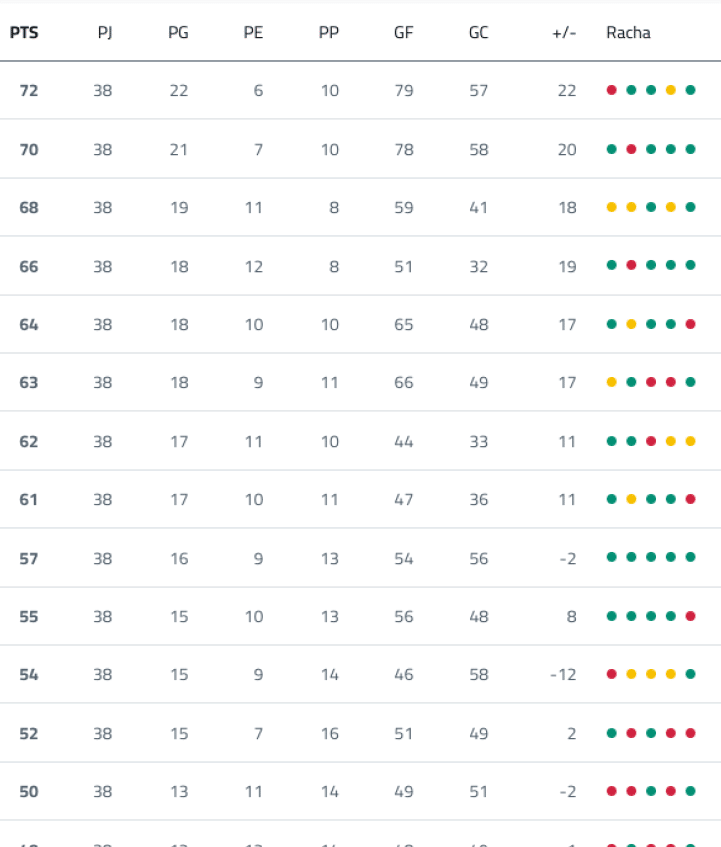The height and width of the screenshot is (847, 721).
Task: Click the last green streak dot in 50-point row
Action: pos(690,791)
